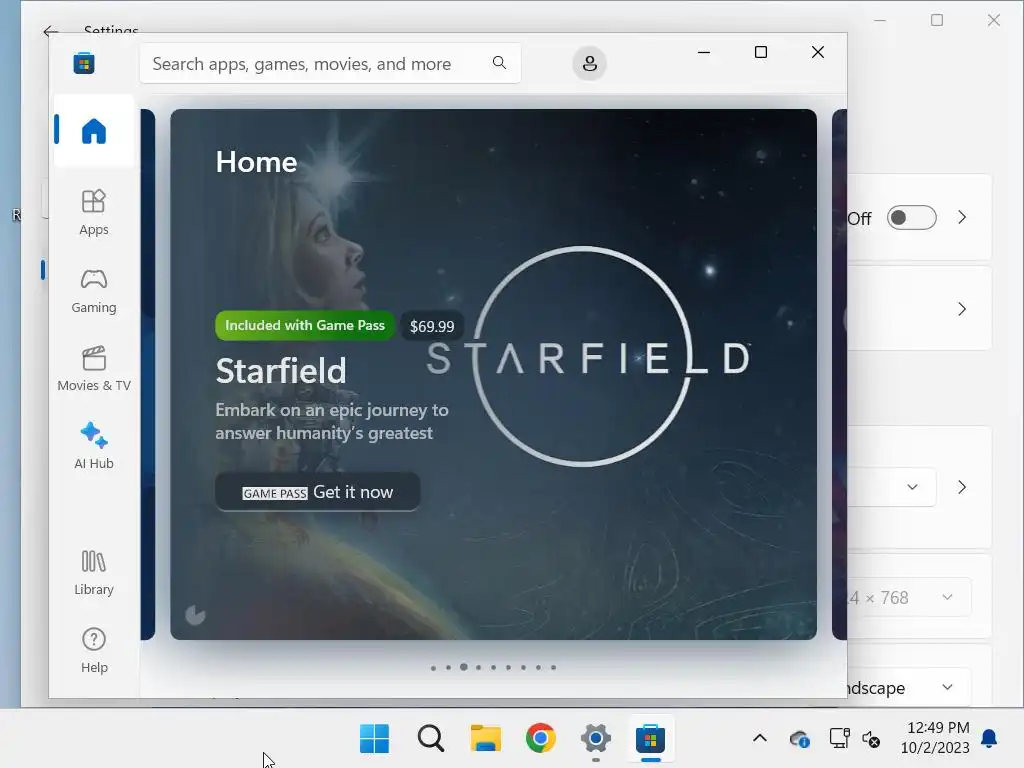Click the search magnifier icon in Store
The image size is (1024, 768).
tap(499, 63)
